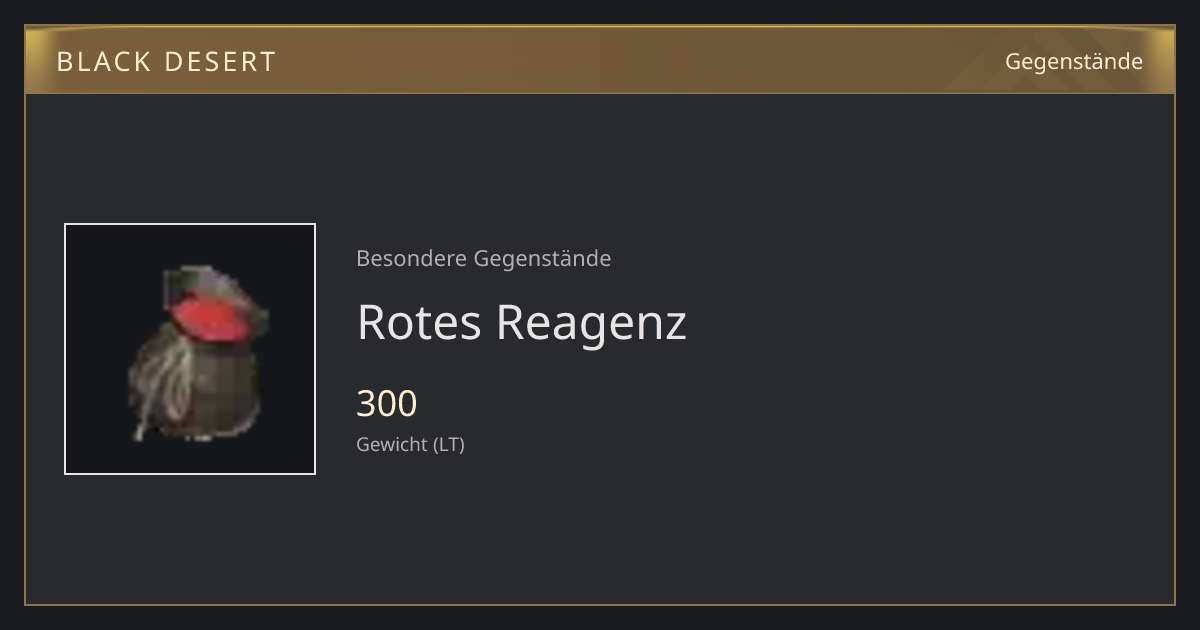Select the Gegenstände section in header
Image resolution: width=1200 pixels, height=630 pixels.
tap(1074, 62)
